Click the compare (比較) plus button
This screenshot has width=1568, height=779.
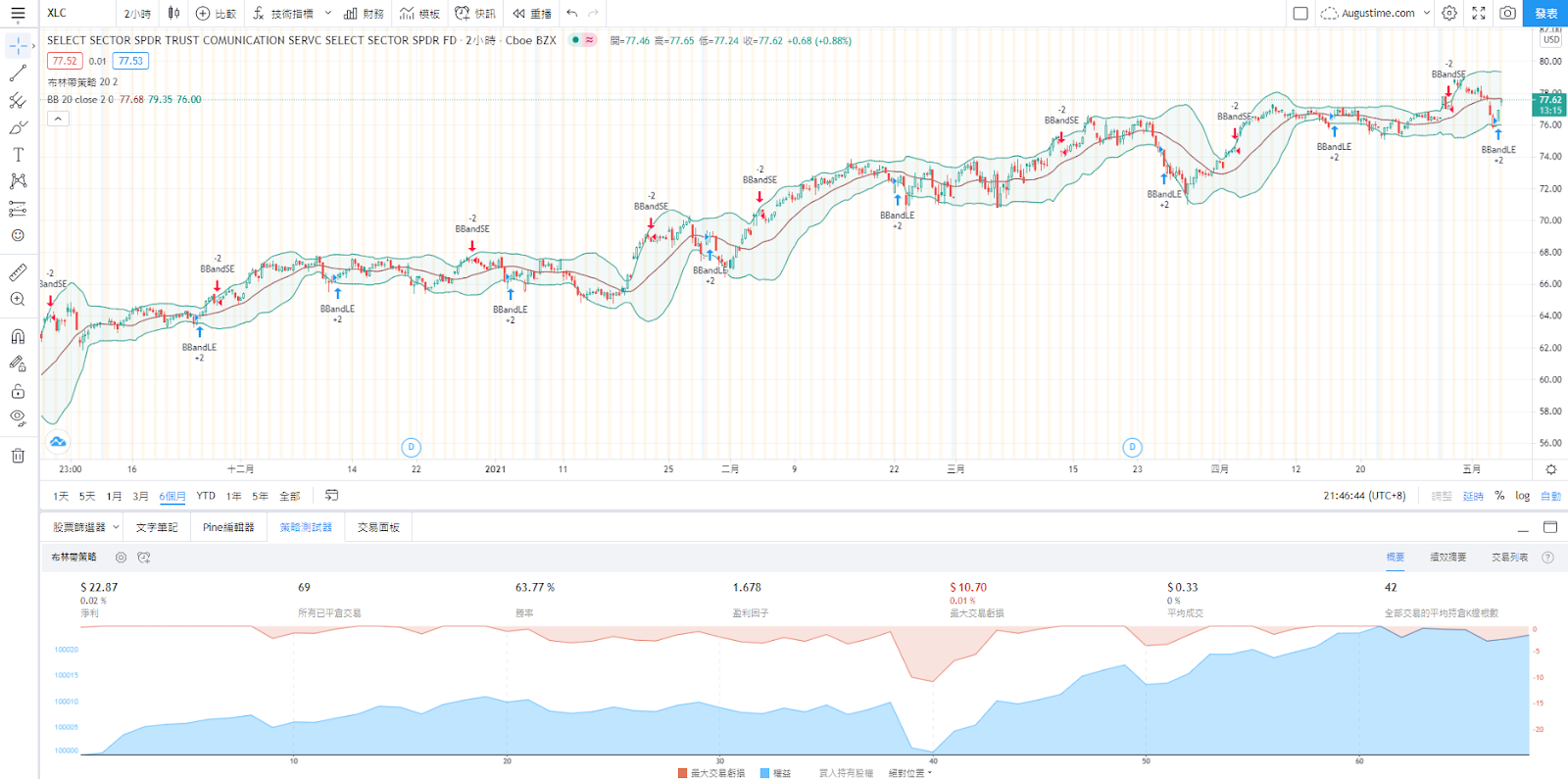(x=216, y=13)
